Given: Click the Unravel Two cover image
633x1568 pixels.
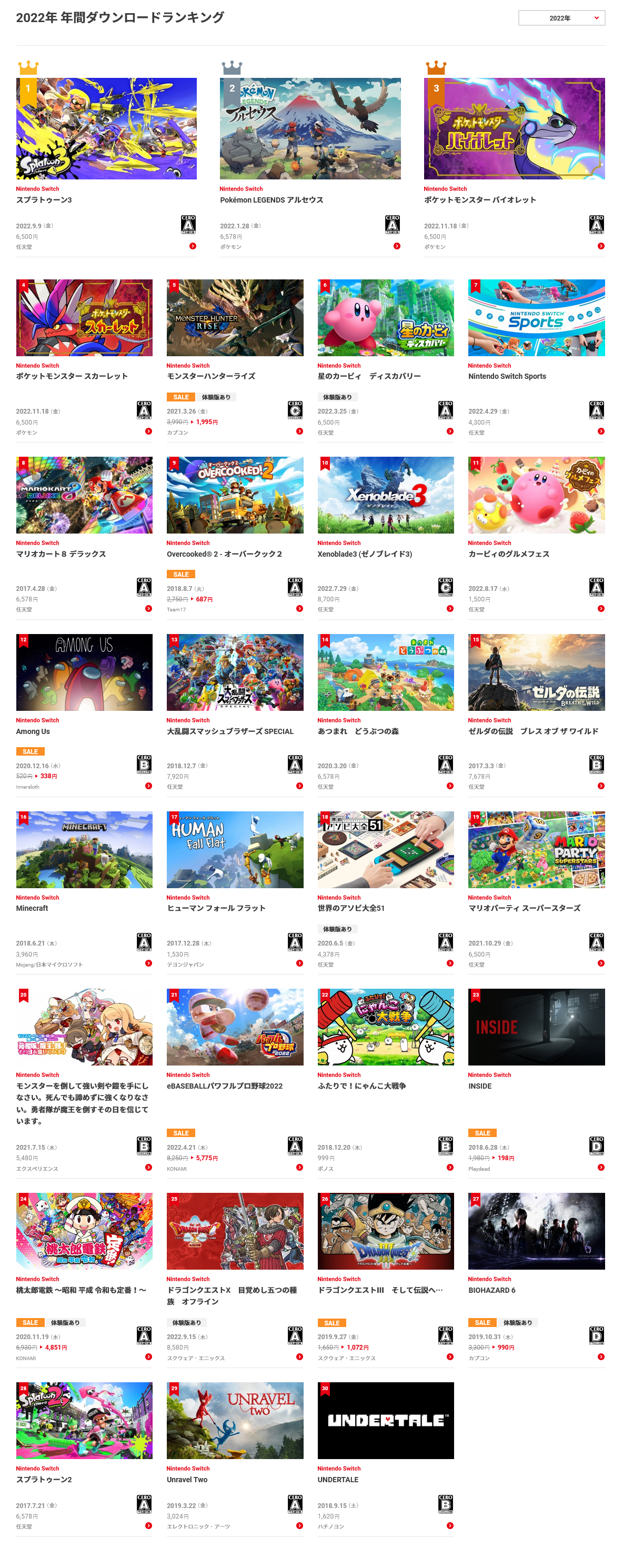Looking at the screenshot, I should tap(235, 1420).
